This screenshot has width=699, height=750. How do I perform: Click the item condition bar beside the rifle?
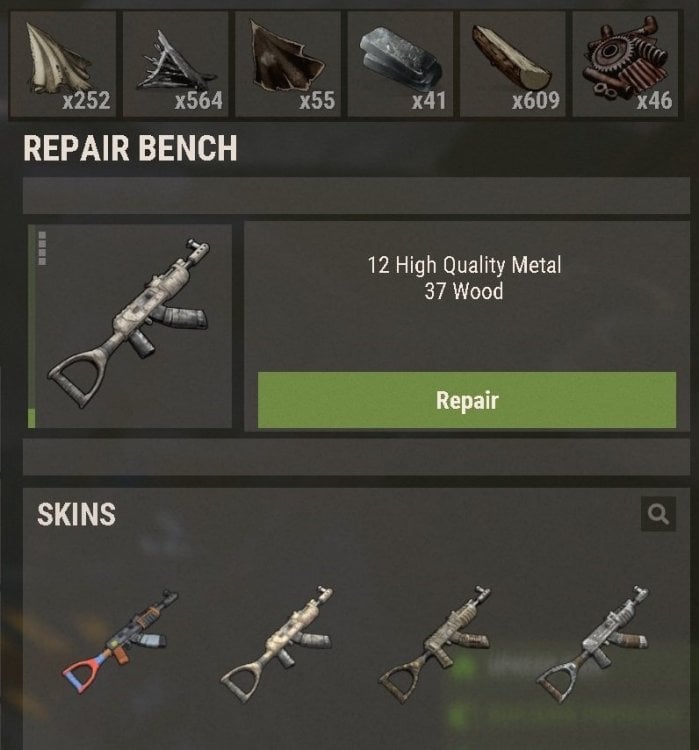click(32, 326)
